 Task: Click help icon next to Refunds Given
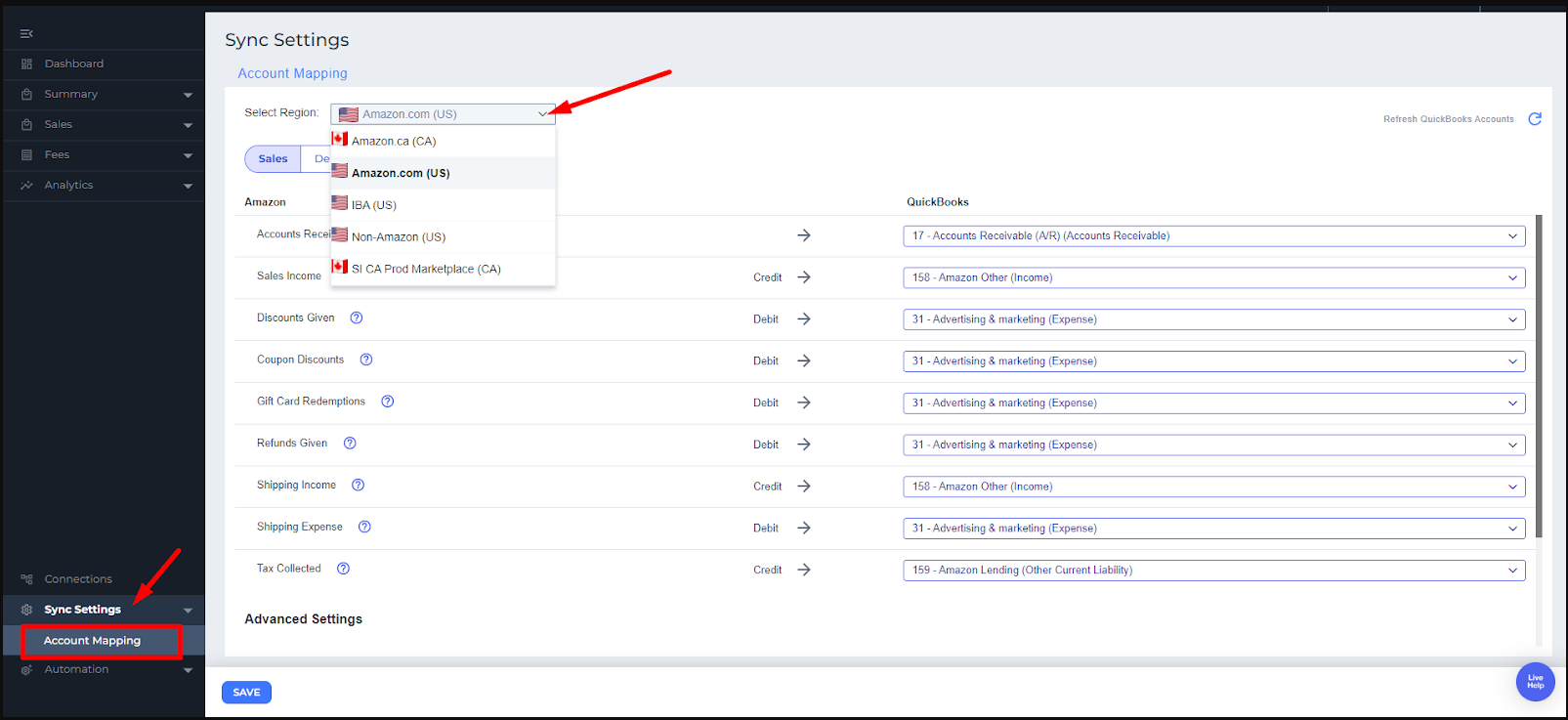[350, 444]
